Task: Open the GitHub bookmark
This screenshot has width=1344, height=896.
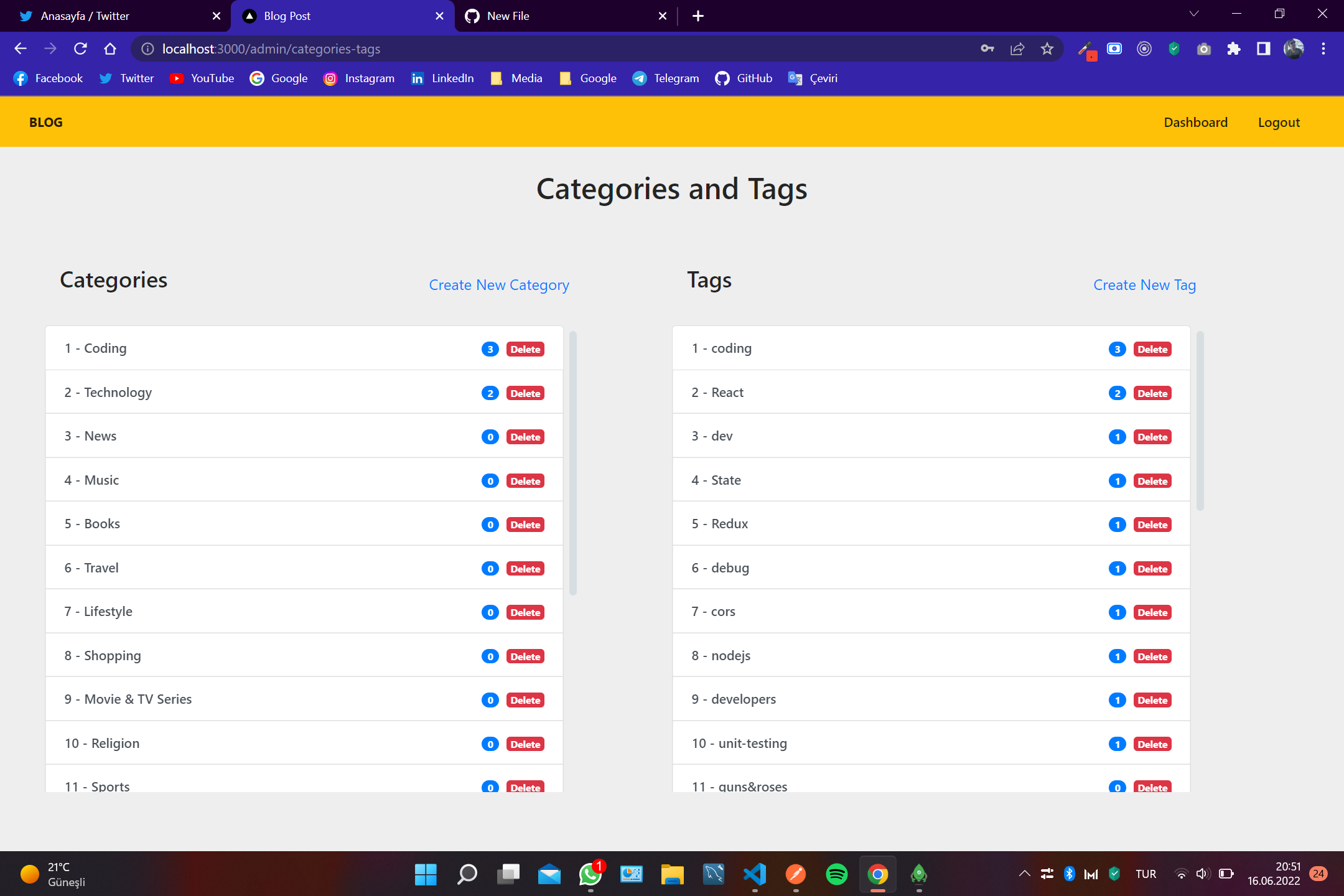Action: click(744, 78)
